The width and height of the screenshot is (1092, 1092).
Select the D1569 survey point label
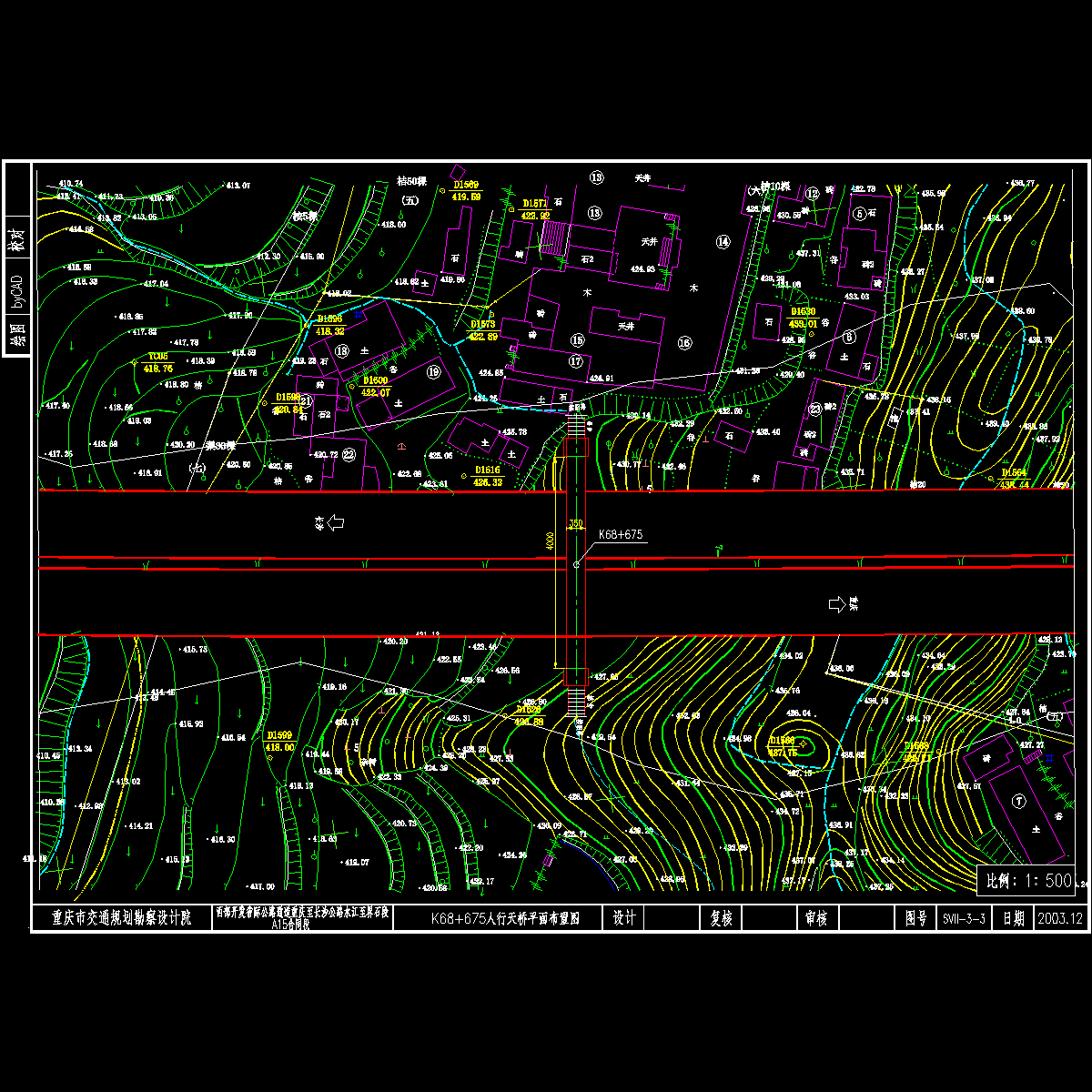[x=466, y=186]
